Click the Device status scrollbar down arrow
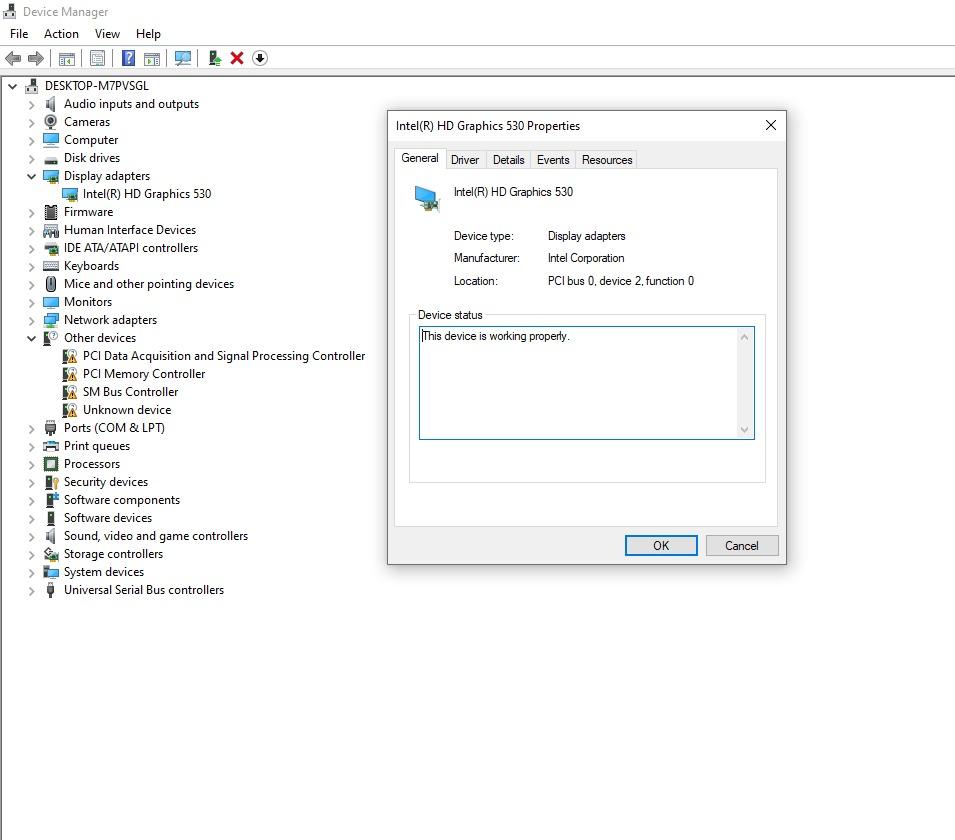 [744, 430]
